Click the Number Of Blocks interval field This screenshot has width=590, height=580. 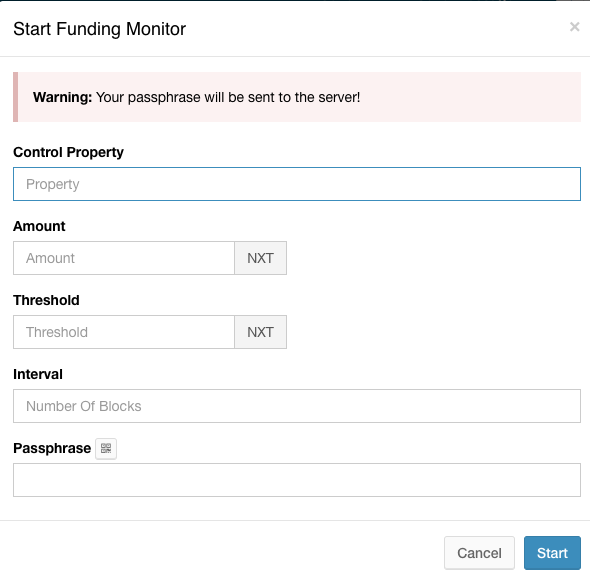tap(297, 406)
